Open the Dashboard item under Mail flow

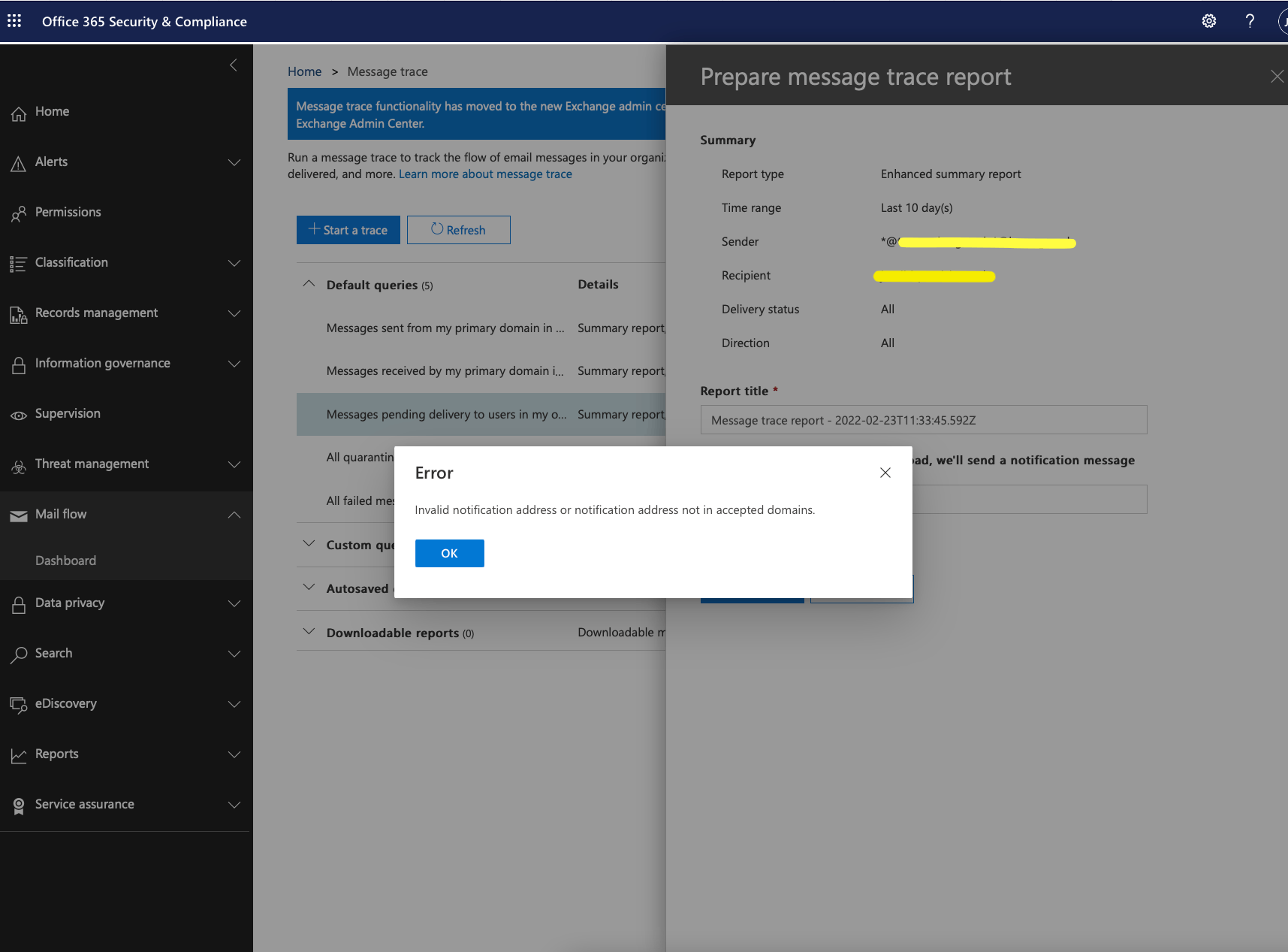pos(65,561)
